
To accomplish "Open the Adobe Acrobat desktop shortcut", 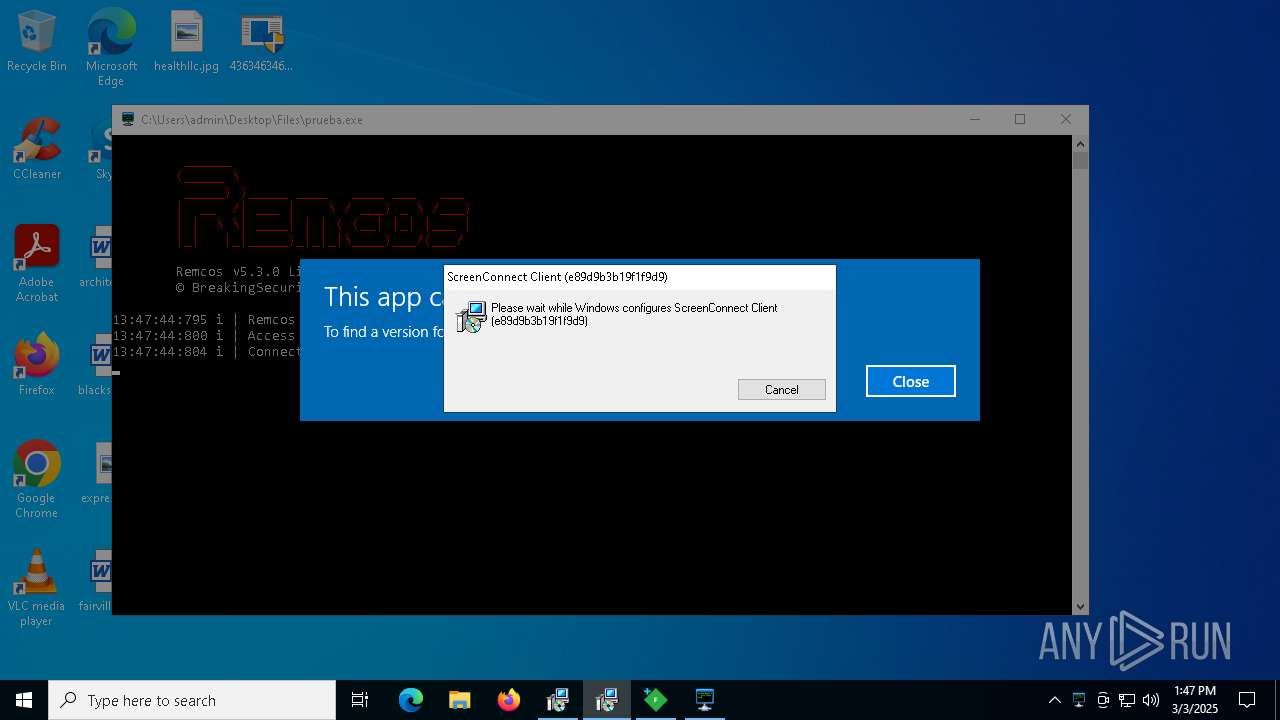I will click(x=37, y=264).
